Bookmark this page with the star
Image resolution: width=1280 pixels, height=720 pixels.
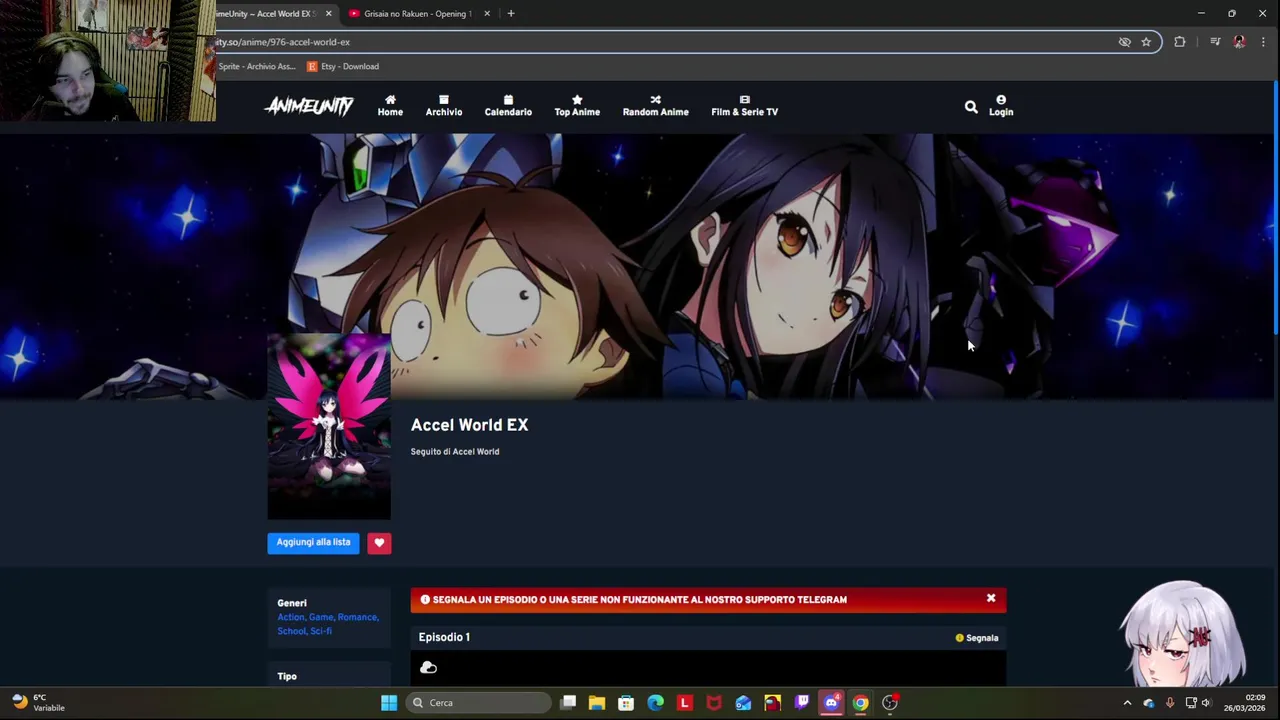pyautogui.click(x=1146, y=42)
